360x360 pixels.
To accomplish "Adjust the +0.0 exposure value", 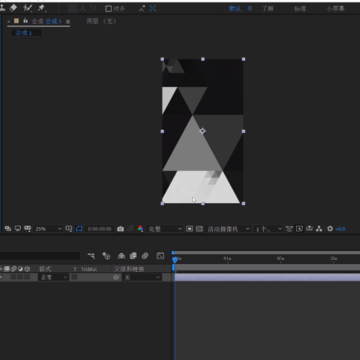I will point(340,229).
